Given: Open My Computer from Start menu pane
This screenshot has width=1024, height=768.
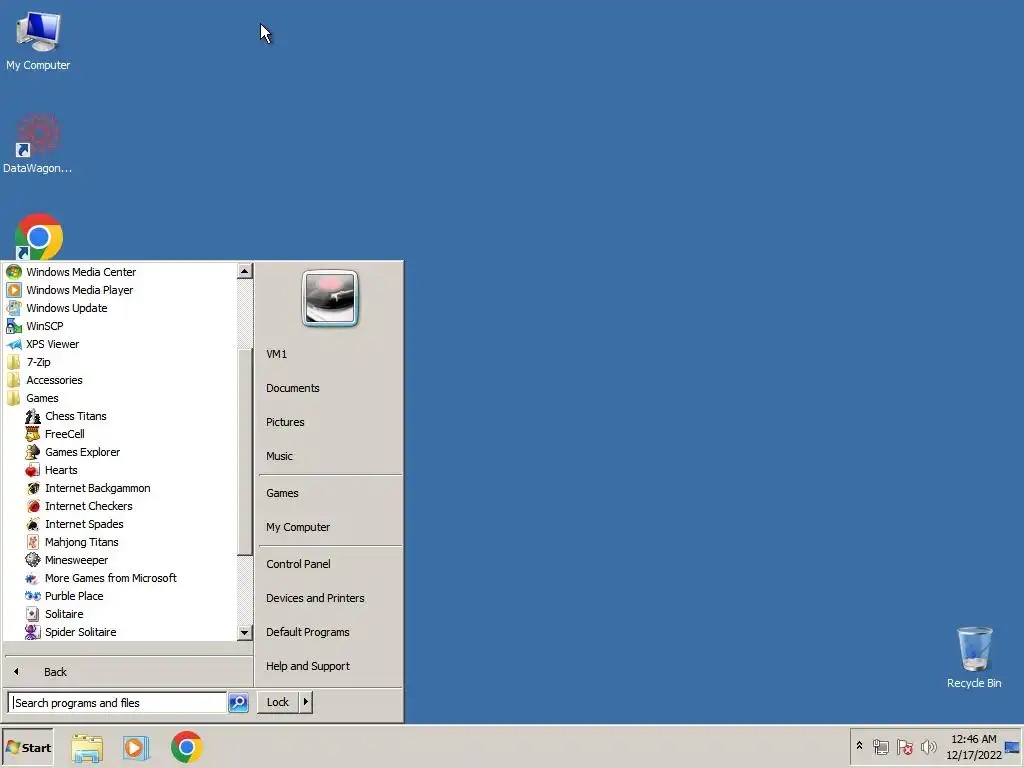Looking at the screenshot, I should pyautogui.click(x=298, y=527).
